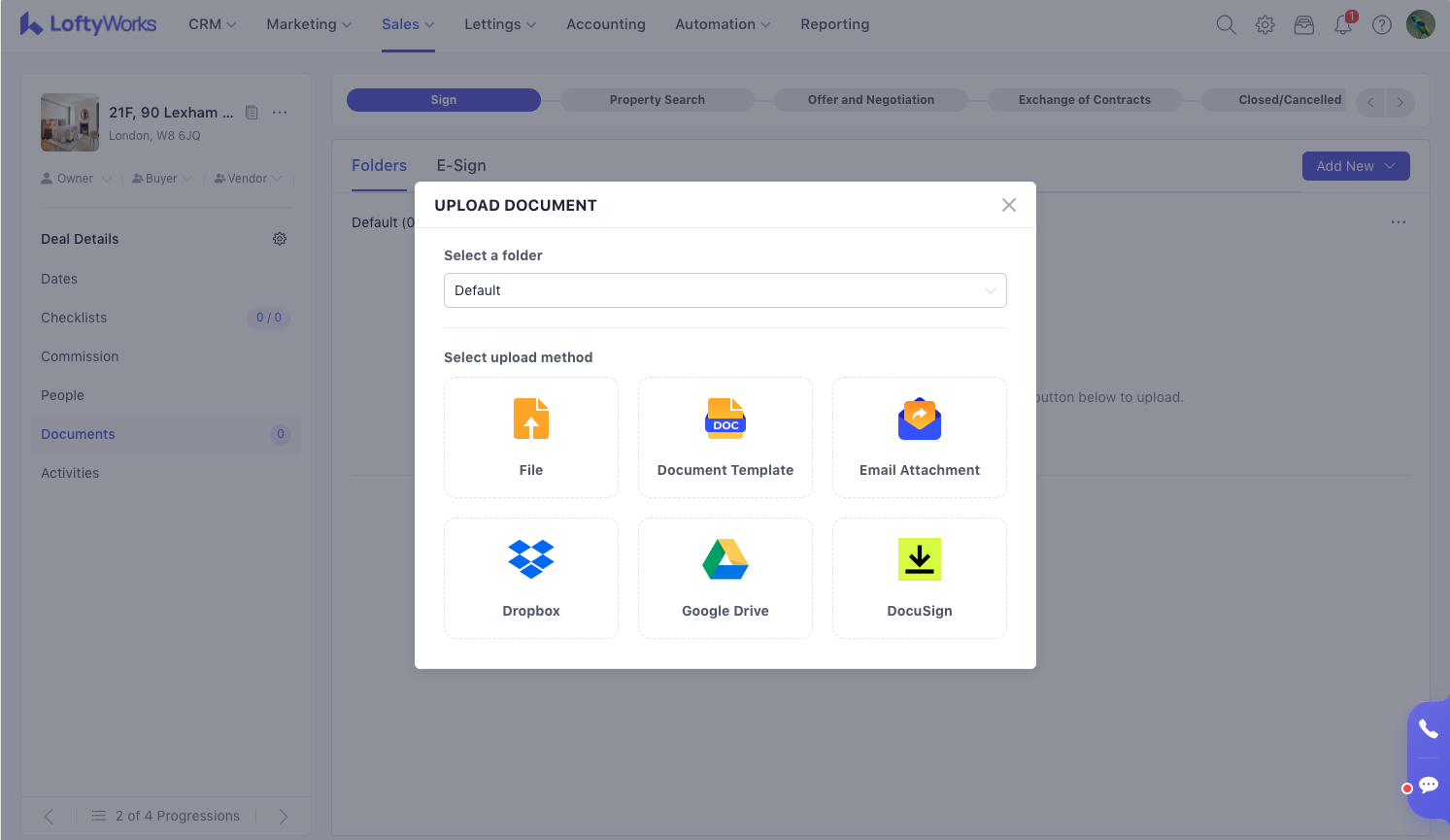Upload from Dropbox
This screenshot has height=840, width=1450.
point(530,578)
